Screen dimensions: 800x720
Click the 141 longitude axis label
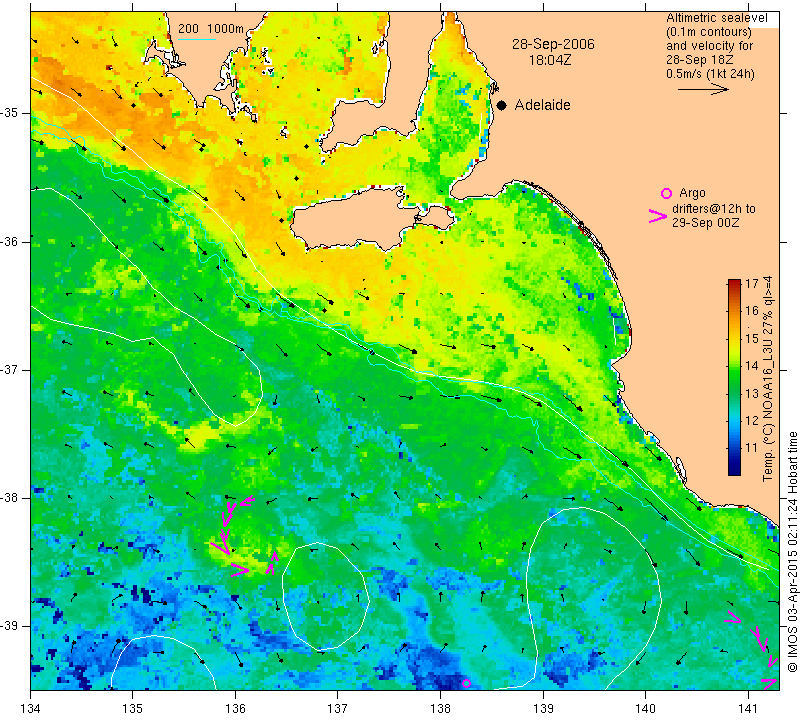pyautogui.click(x=748, y=708)
